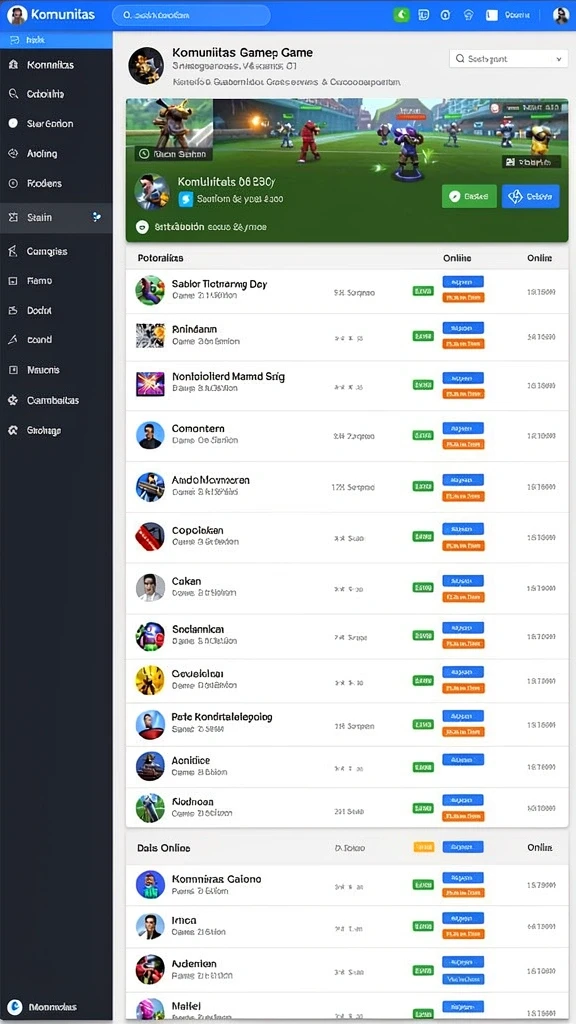Open the user profile avatar in top bar
This screenshot has width=576, height=1024.
pyautogui.click(x=561, y=15)
